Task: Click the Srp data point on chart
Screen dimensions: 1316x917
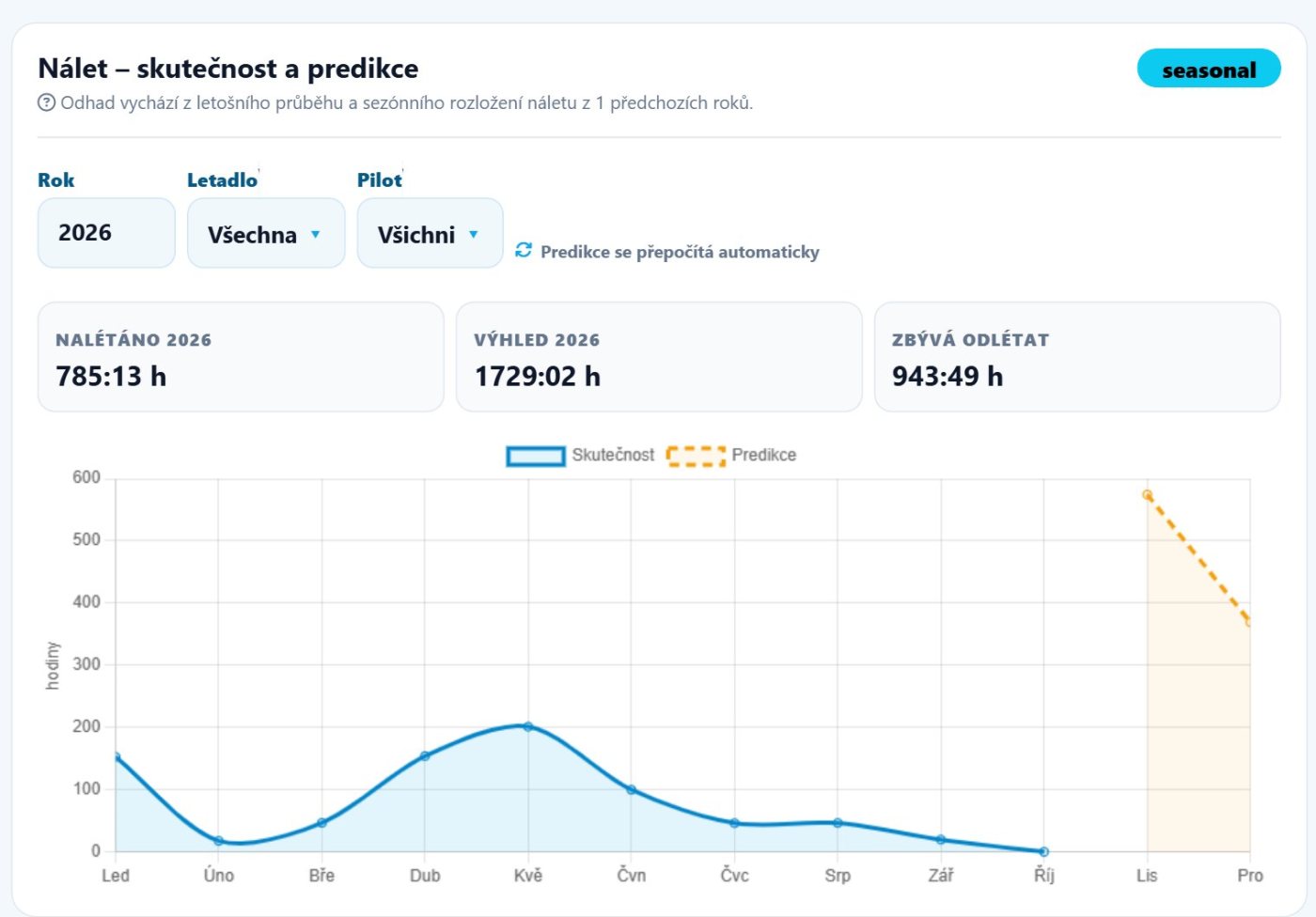Action: pos(838,823)
